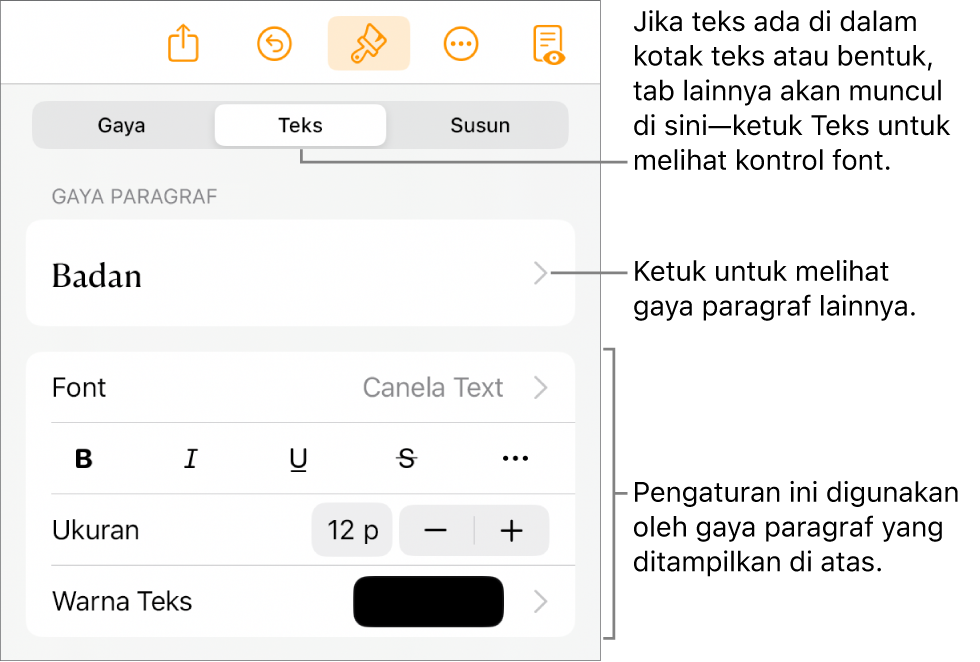Tap the Share icon in the toolbar
The height and width of the screenshot is (662, 980).
(182, 42)
